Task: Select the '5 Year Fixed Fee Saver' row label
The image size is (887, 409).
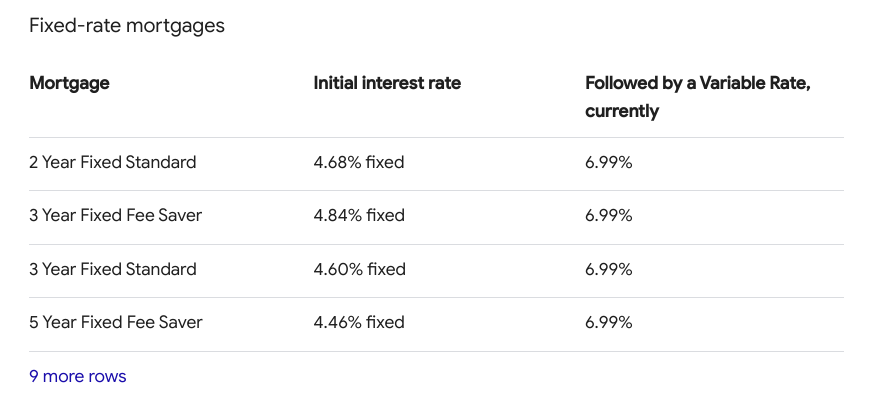Action: 115,322
